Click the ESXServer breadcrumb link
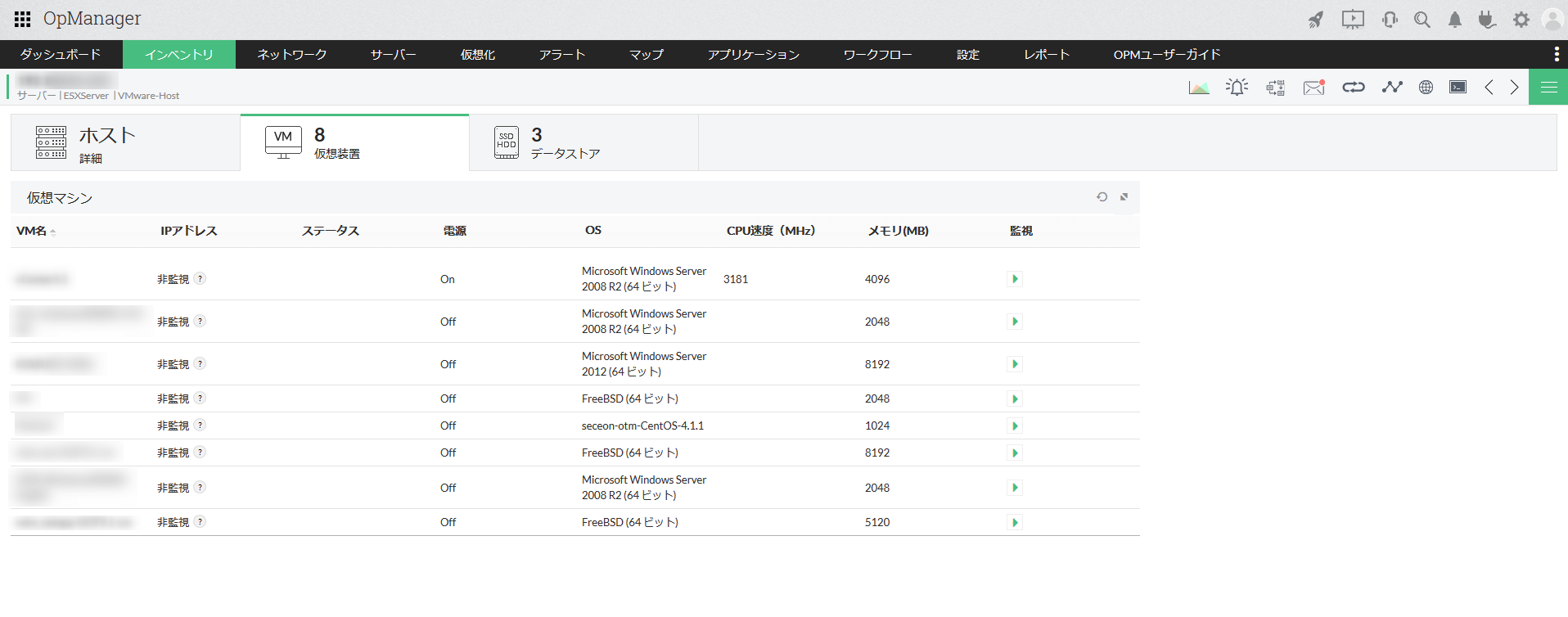 point(86,96)
